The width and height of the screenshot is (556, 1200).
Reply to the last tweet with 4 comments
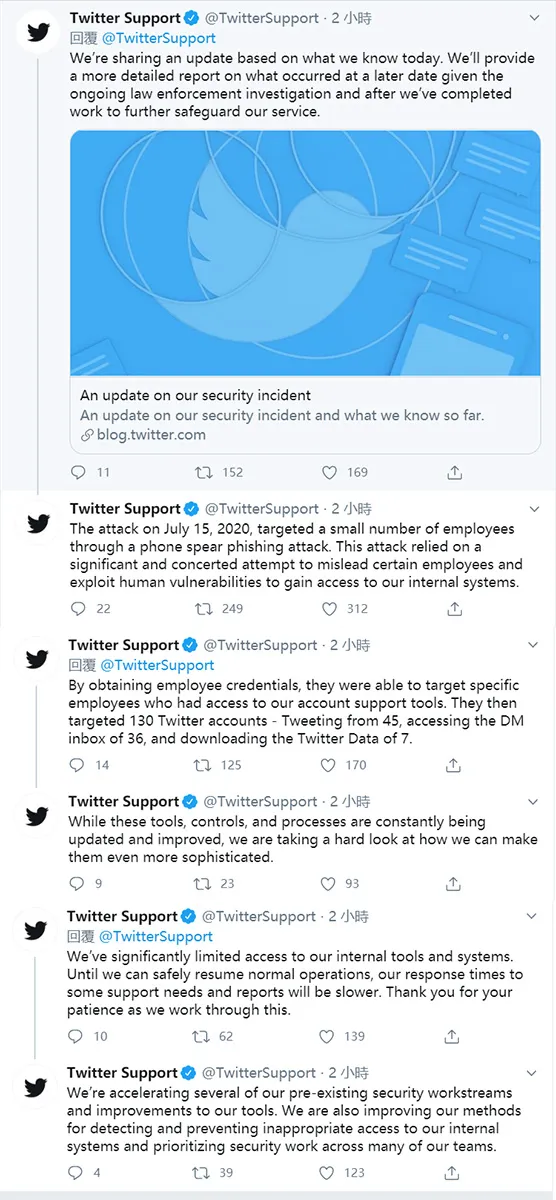[x=77, y=1173]
